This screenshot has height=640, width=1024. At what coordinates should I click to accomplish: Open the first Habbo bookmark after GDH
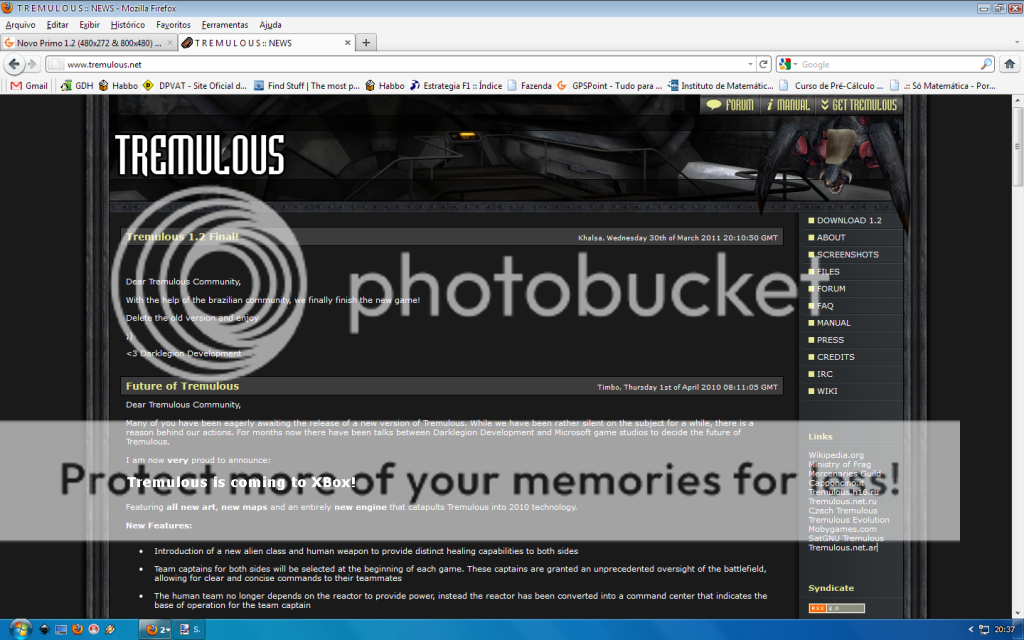pos(118,86)
